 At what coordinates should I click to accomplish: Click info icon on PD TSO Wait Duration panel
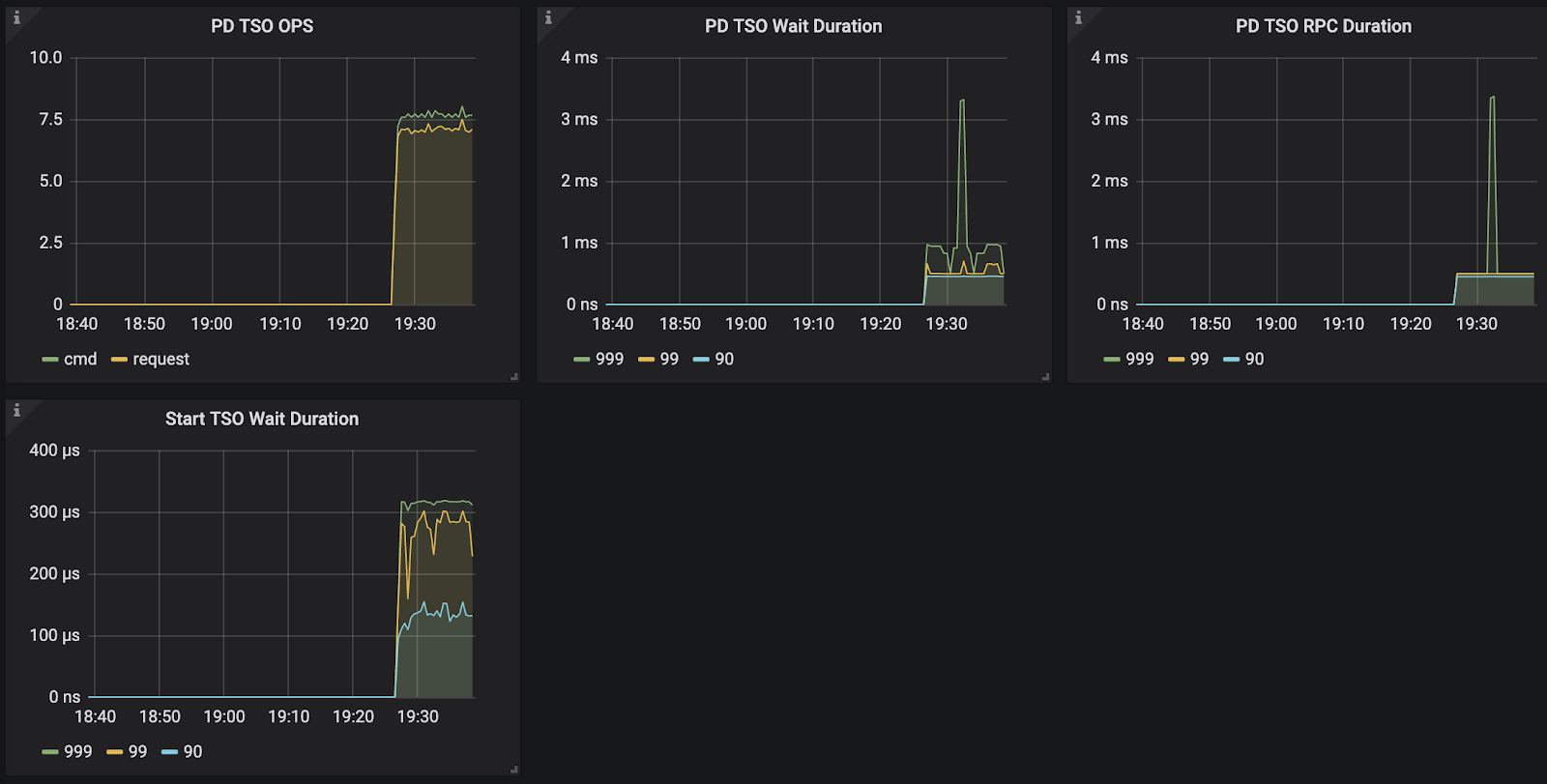pyautogui.click(x=548, y=18)
